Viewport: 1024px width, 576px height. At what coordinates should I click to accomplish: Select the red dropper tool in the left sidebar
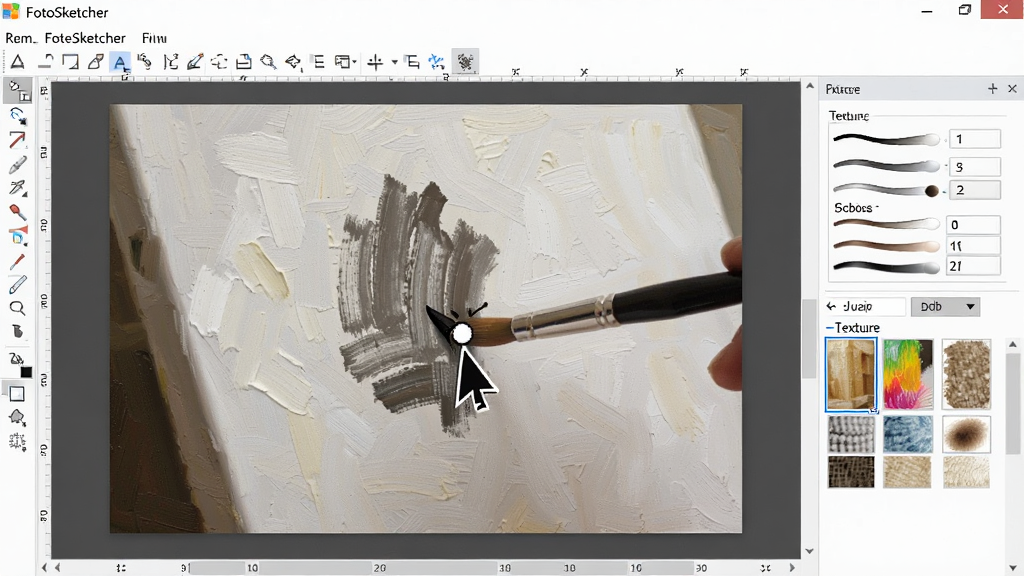(18, 212)
